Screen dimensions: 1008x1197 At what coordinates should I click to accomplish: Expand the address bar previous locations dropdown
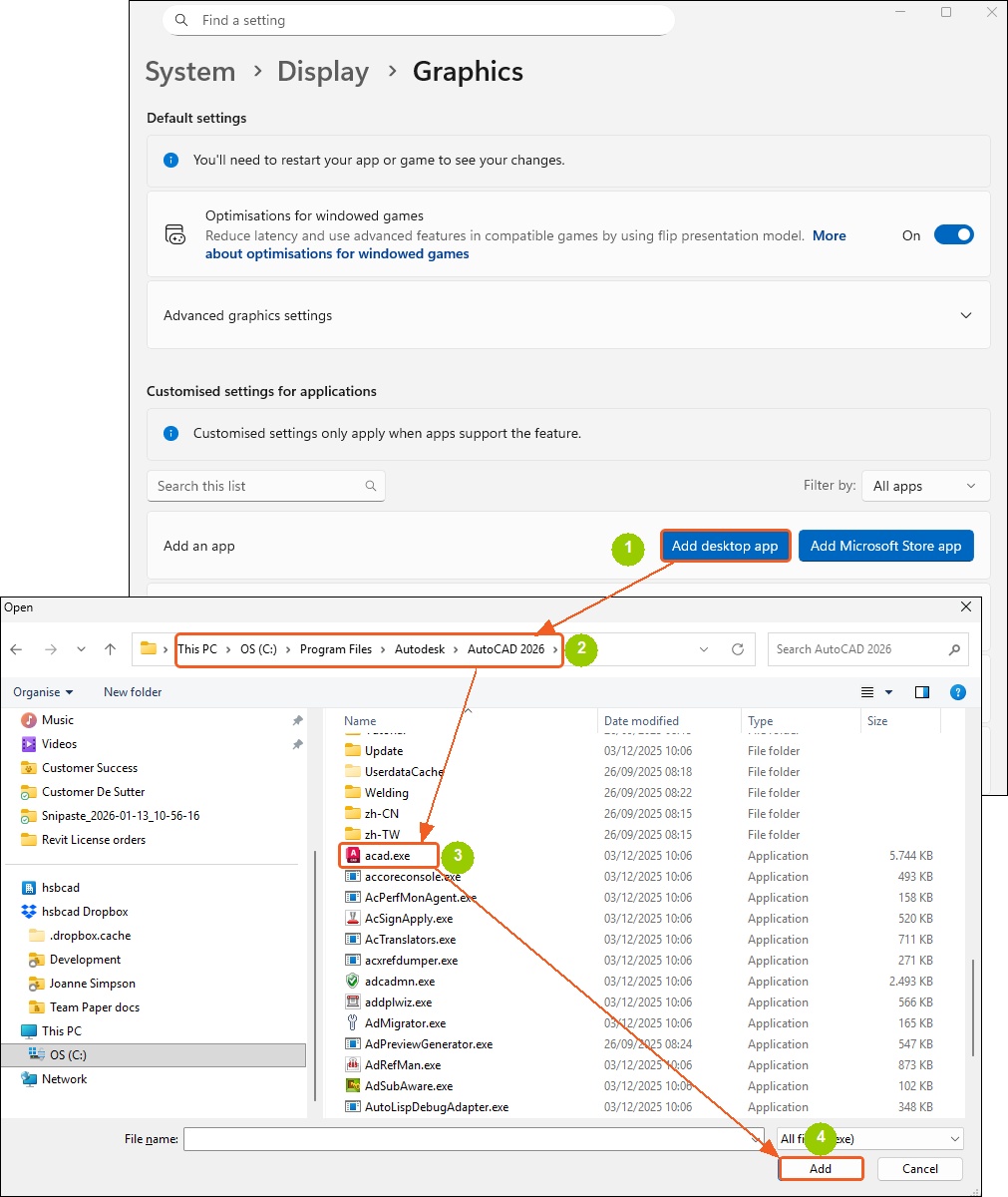click(704, 649)
